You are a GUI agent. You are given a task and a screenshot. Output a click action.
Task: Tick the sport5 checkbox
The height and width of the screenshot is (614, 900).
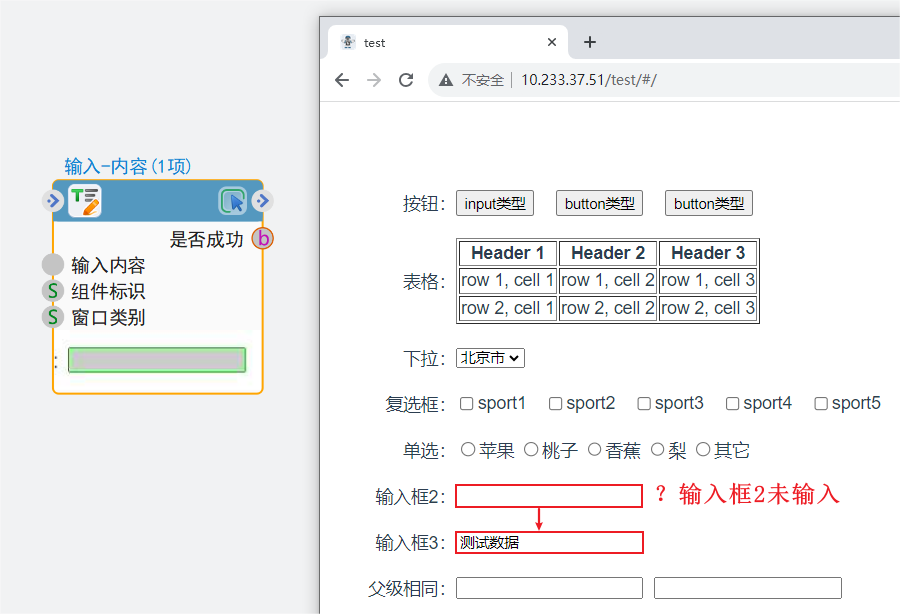821,404
